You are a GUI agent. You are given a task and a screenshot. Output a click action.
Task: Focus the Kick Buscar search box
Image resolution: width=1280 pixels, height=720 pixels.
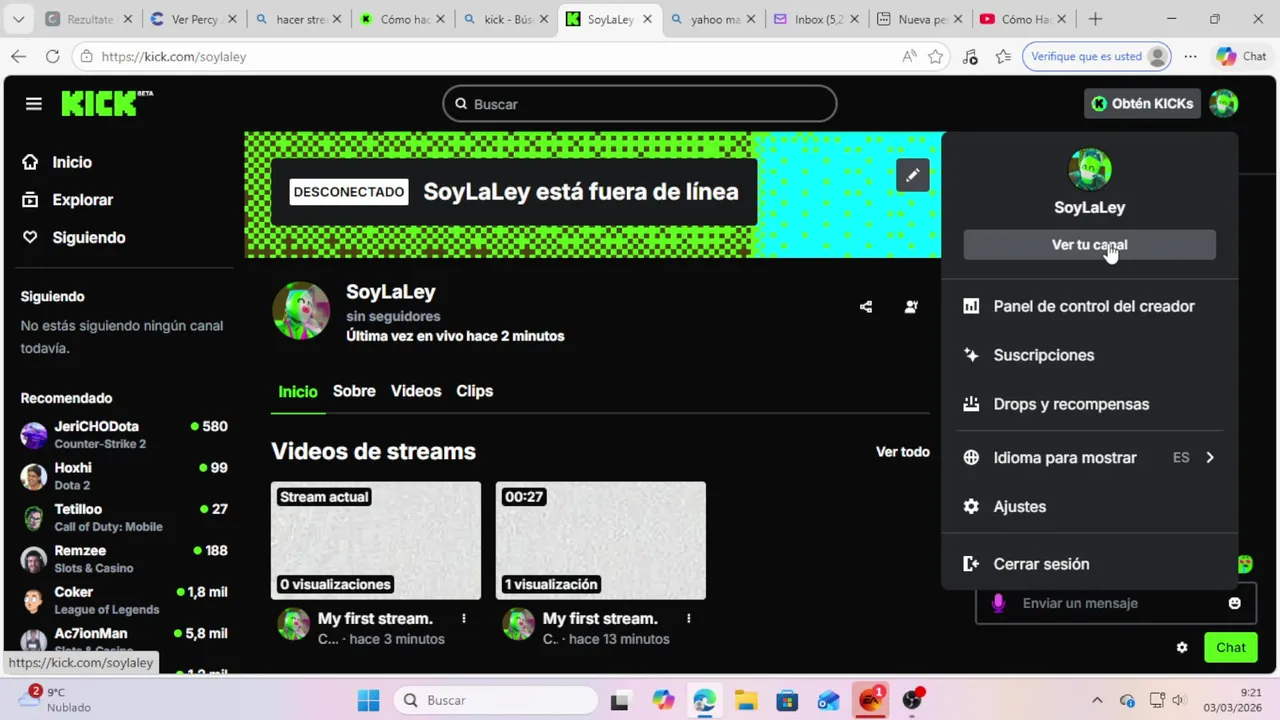(x=640, y=104)
